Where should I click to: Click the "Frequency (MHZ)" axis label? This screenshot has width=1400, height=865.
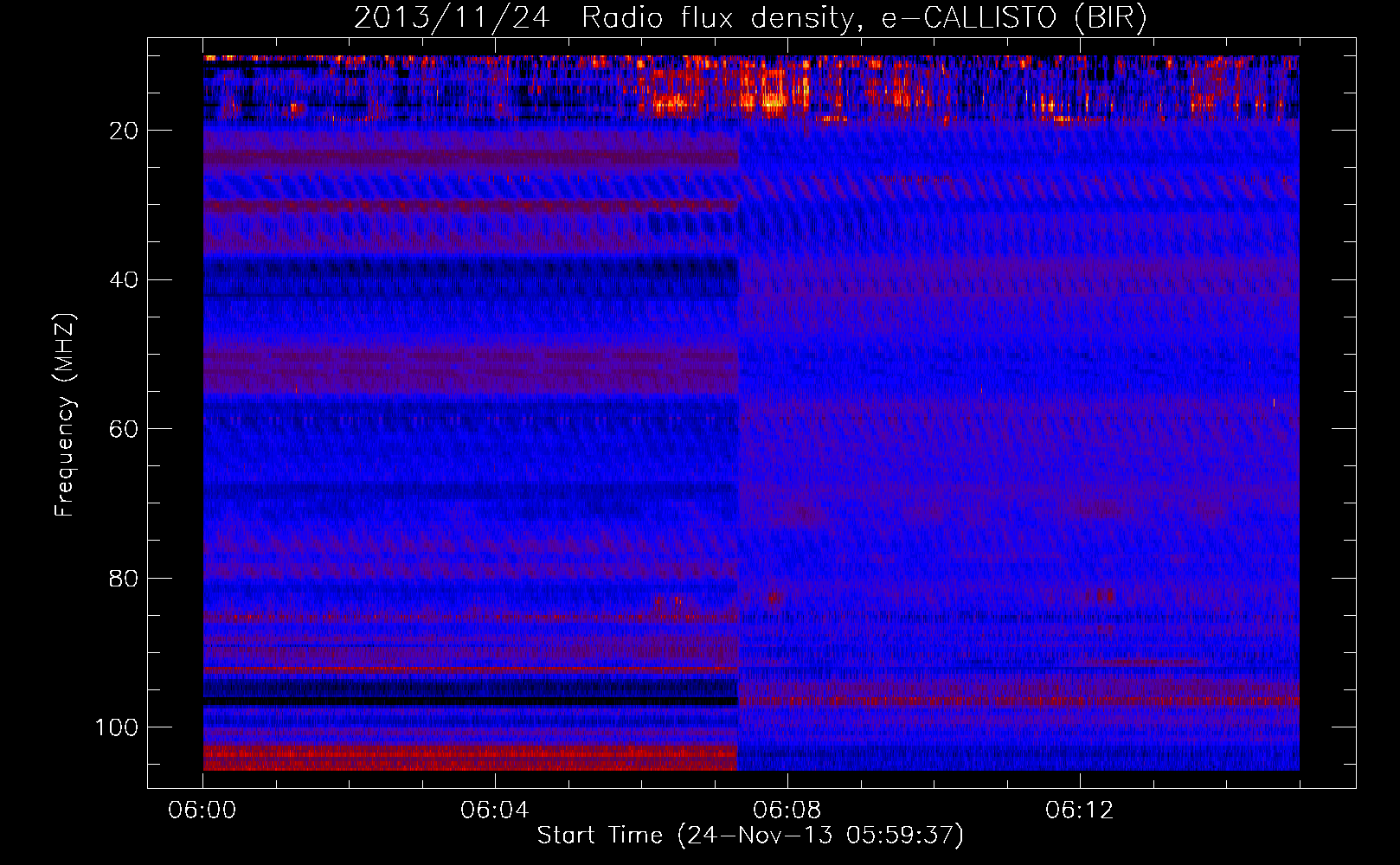point(65,415)
